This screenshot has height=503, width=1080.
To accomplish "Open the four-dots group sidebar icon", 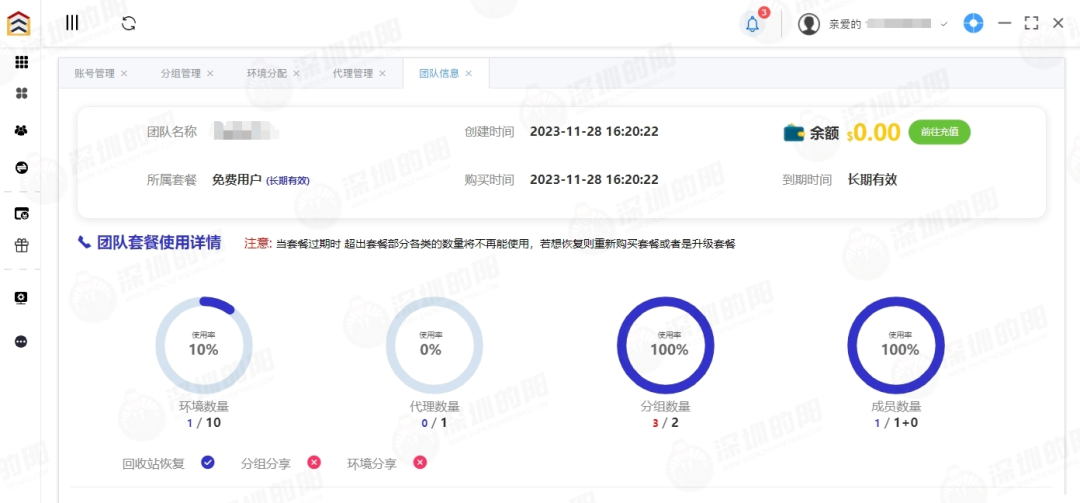I will pyautogui.click(x=21, y=94).
